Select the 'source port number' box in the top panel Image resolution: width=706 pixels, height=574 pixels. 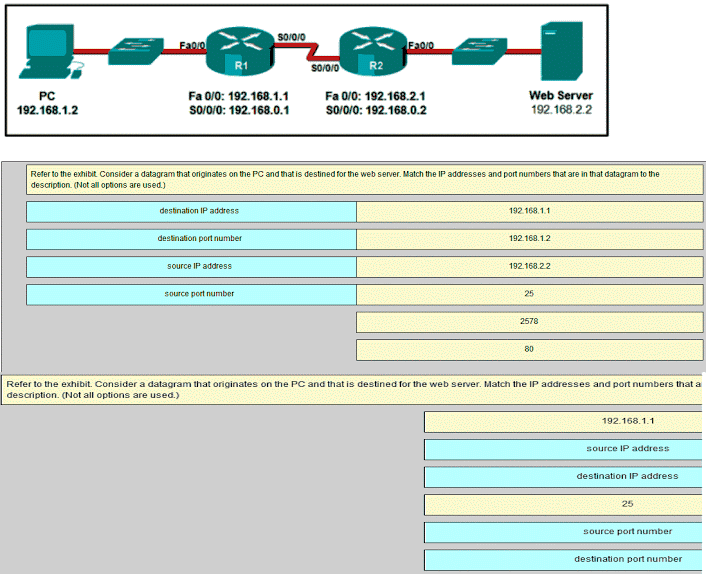tap(191, 294)
